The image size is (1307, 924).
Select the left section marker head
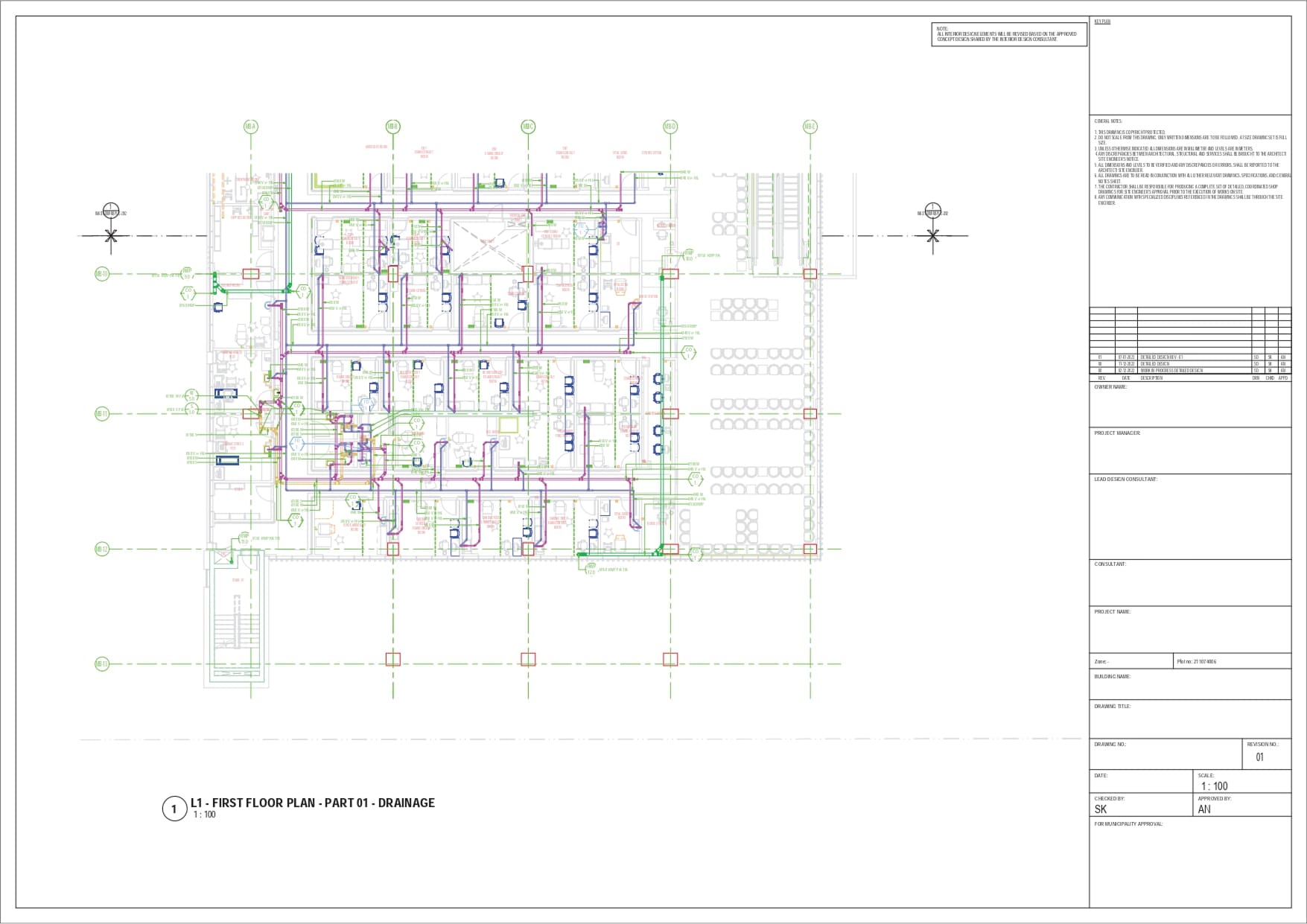111,210
